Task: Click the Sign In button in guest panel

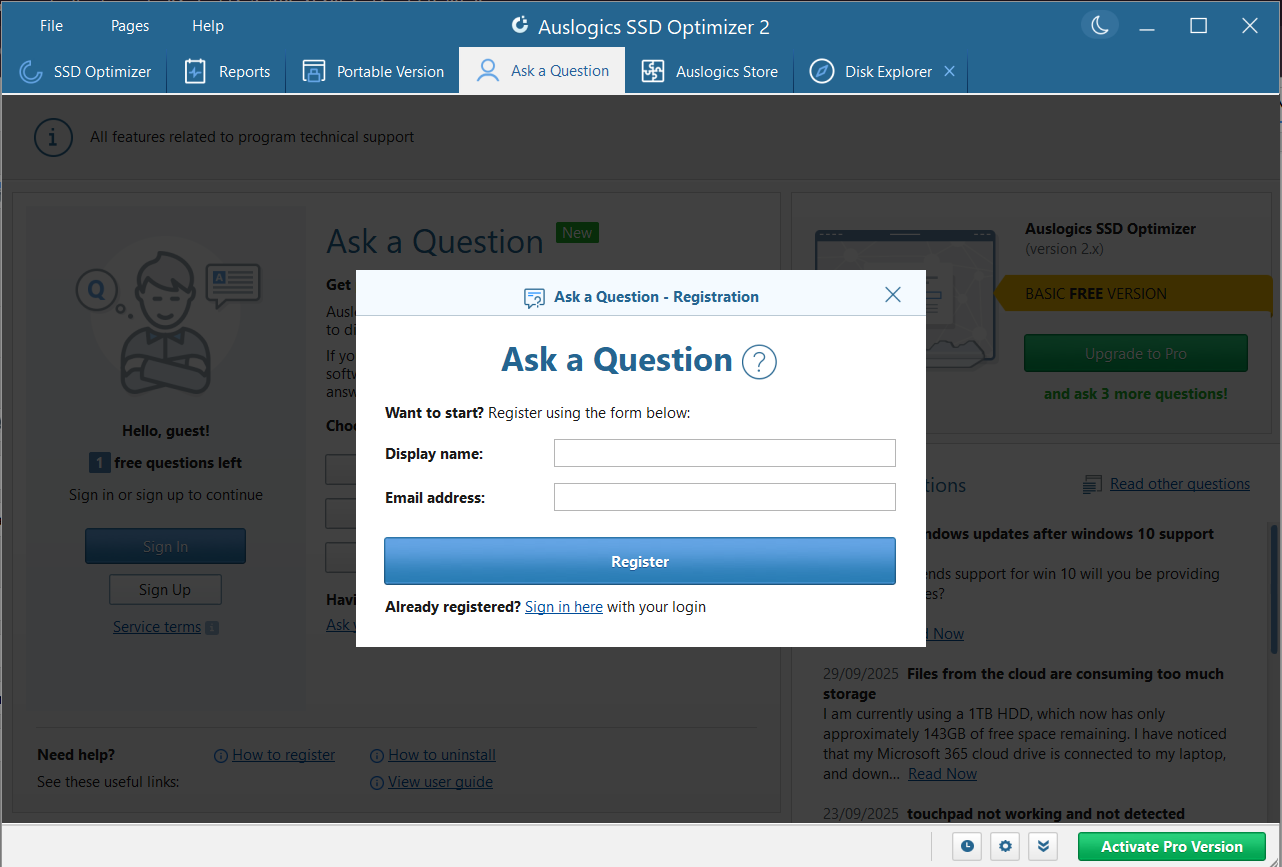Action: [x=165, y=546]
